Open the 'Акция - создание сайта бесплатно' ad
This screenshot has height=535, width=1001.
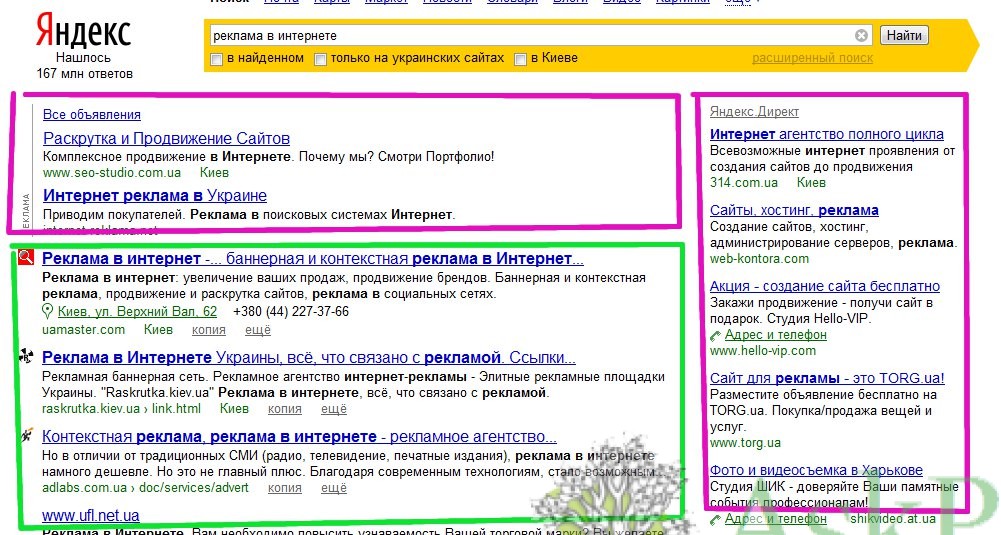tap(825, 286)
